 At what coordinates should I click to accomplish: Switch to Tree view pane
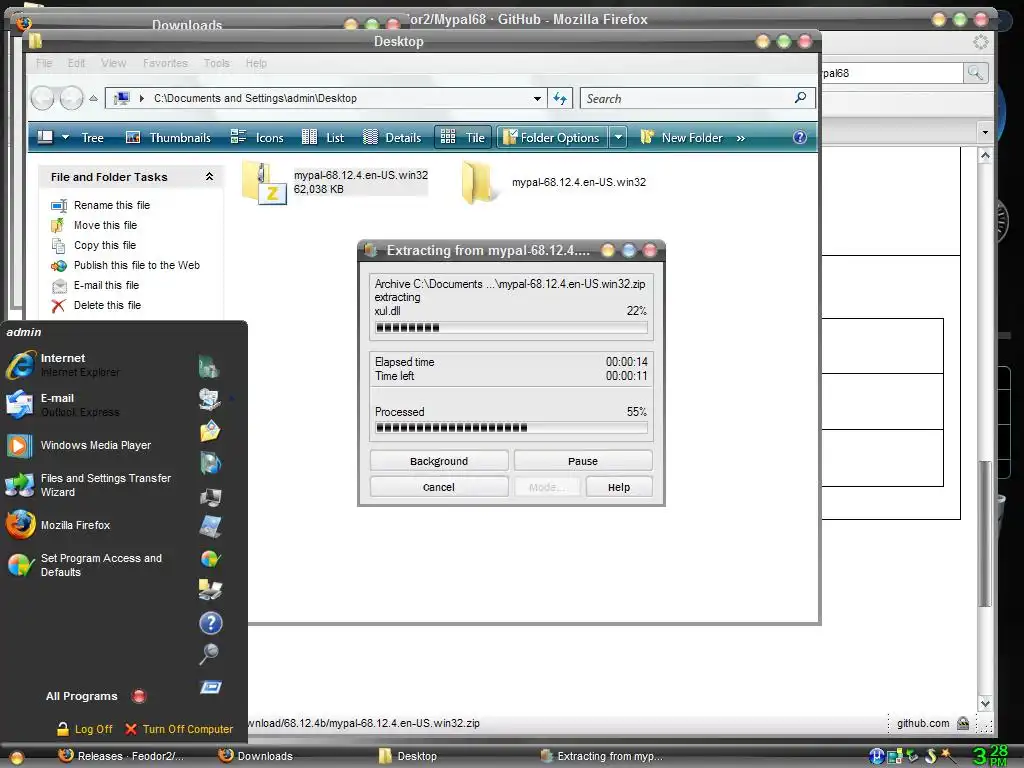click(92, 138)
